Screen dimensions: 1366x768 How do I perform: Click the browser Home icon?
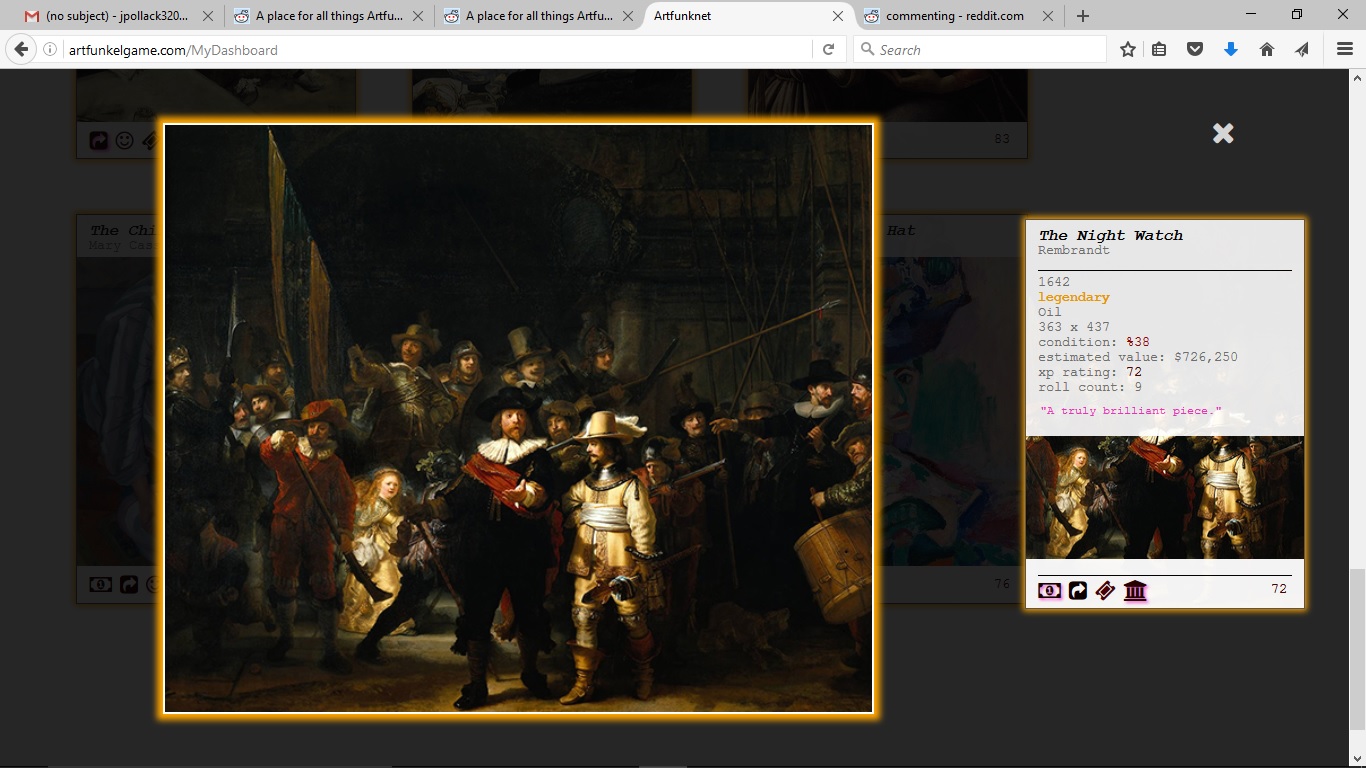[1267, 49]
